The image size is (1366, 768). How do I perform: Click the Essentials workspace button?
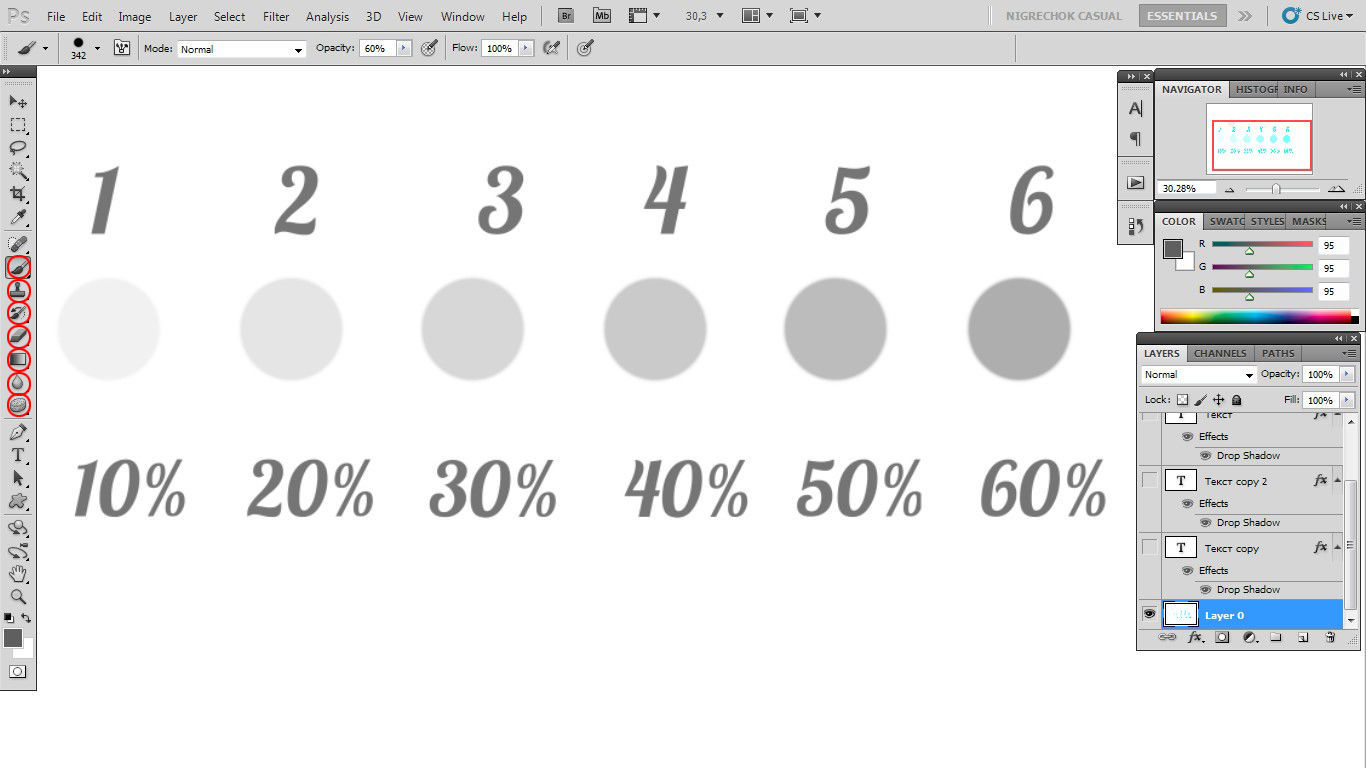pos(1182,16)
